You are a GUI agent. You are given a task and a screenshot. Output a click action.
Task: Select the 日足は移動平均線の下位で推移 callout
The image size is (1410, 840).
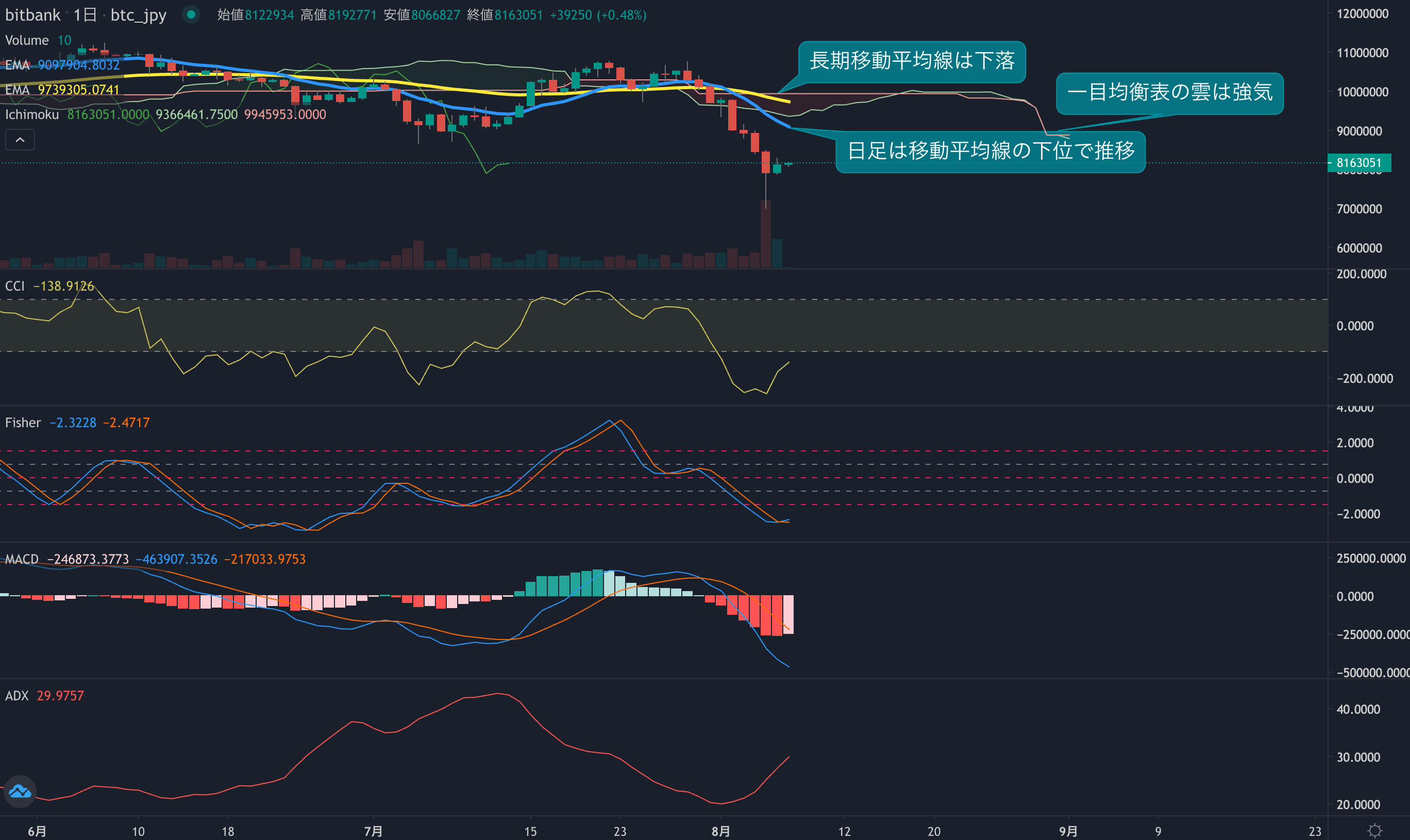(991, 151)
